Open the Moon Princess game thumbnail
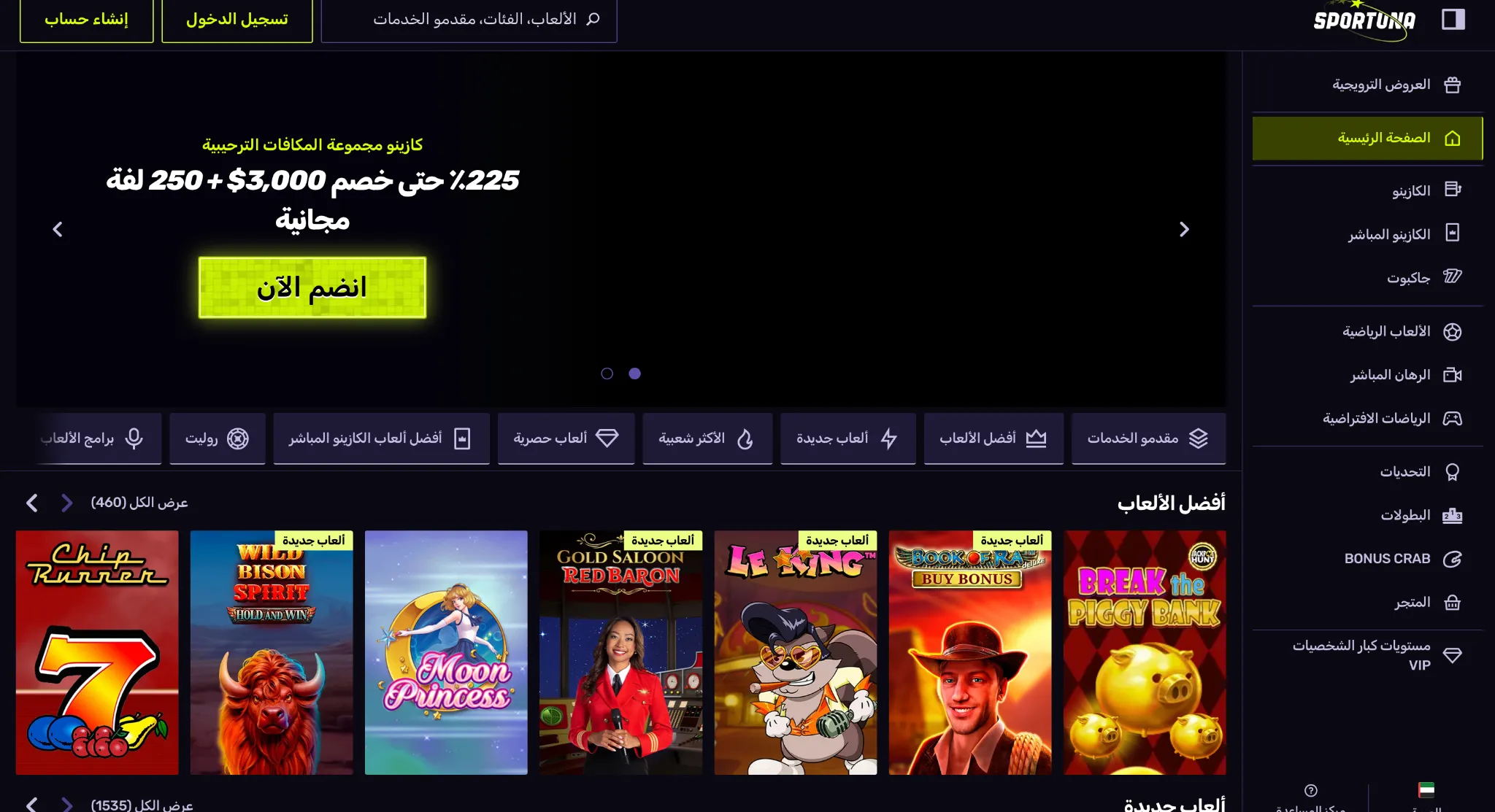This screenshot has width=1495, height=812. pos(446,652)
